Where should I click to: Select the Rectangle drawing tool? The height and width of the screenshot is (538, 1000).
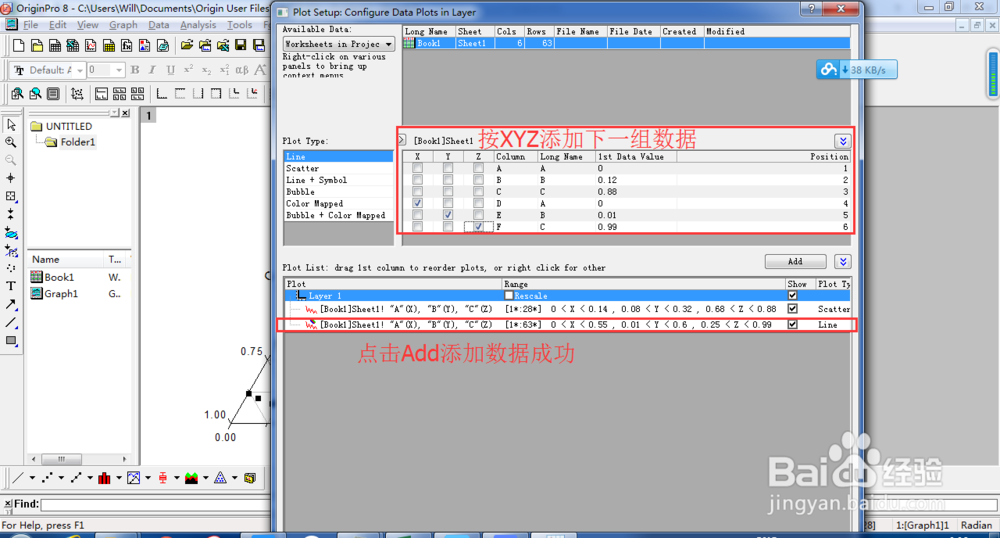[11, 340]
